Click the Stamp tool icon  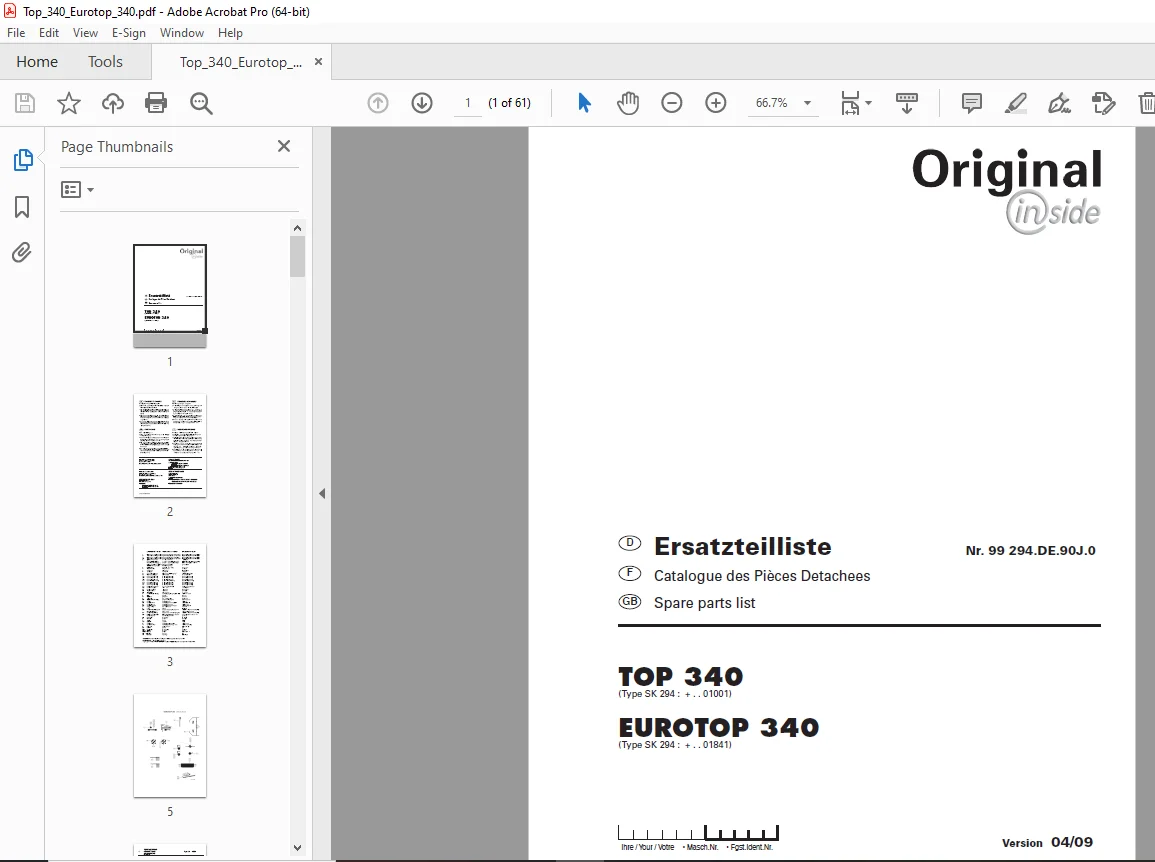[x=1103, y=103]
